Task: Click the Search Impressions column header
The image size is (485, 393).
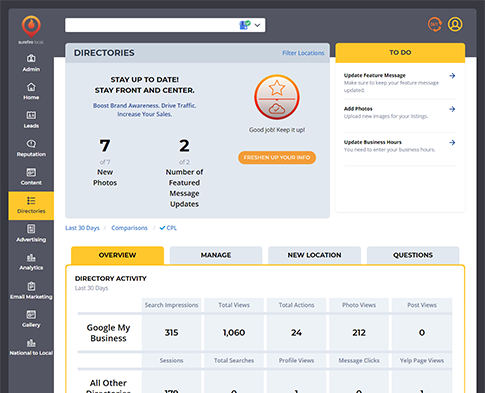Action: click(171, 305)
